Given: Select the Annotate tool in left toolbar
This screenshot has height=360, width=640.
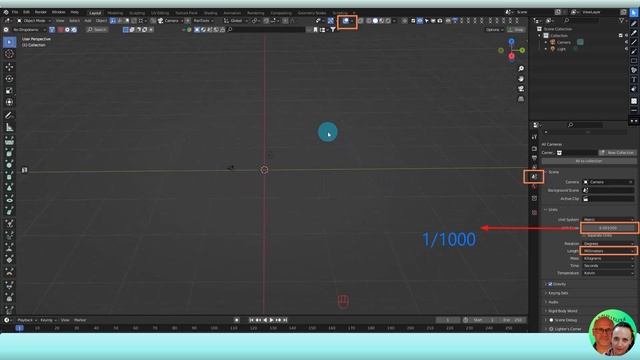Looking at the screenshot, I should (9, 116).
